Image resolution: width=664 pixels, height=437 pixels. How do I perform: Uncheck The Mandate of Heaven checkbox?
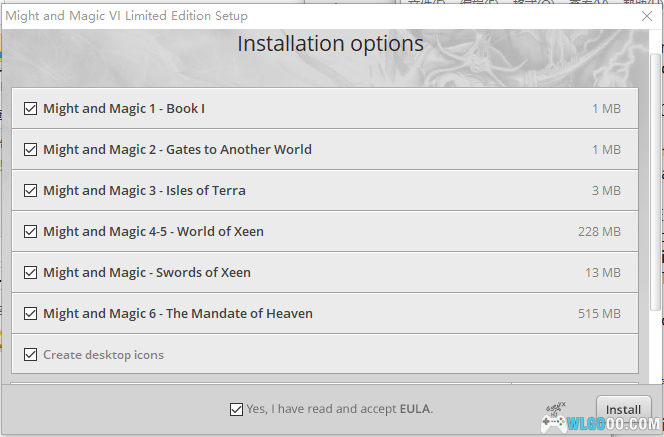(x=31, y=313)
